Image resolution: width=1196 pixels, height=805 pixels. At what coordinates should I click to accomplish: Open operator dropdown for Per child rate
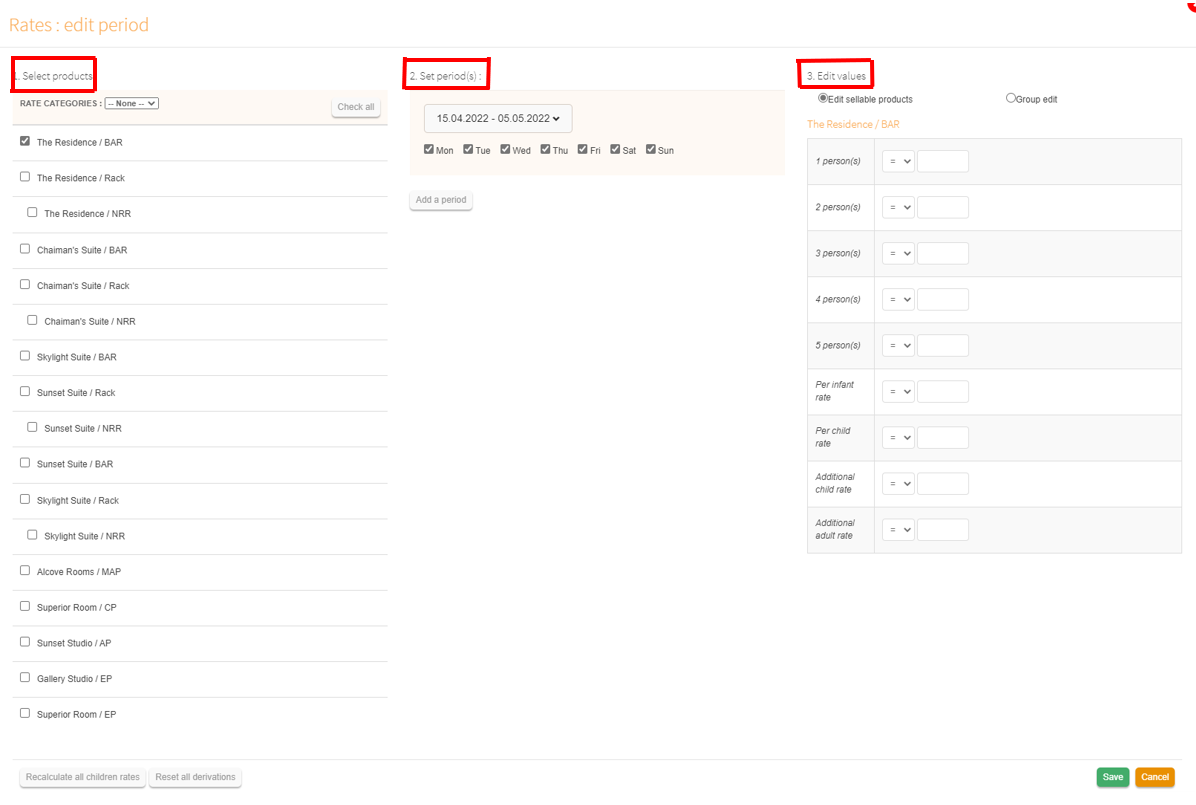(898, 438)
